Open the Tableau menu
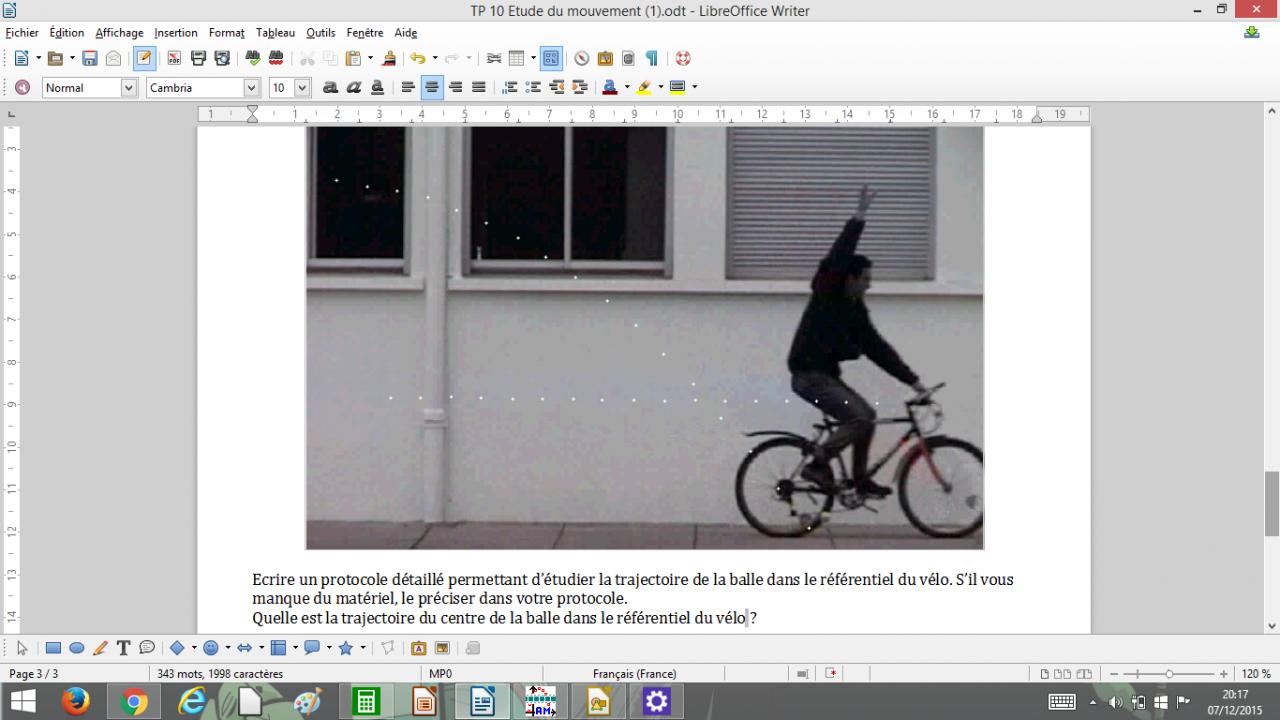This screenshot has height=720, width=1280. [x=276, y=33]
